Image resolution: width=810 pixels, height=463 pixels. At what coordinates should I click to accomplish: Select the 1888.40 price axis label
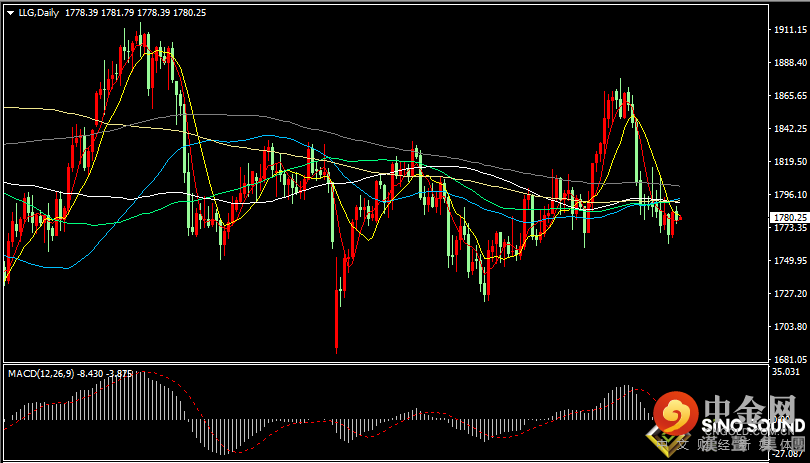pyautogui.click(x=789, y=63)
